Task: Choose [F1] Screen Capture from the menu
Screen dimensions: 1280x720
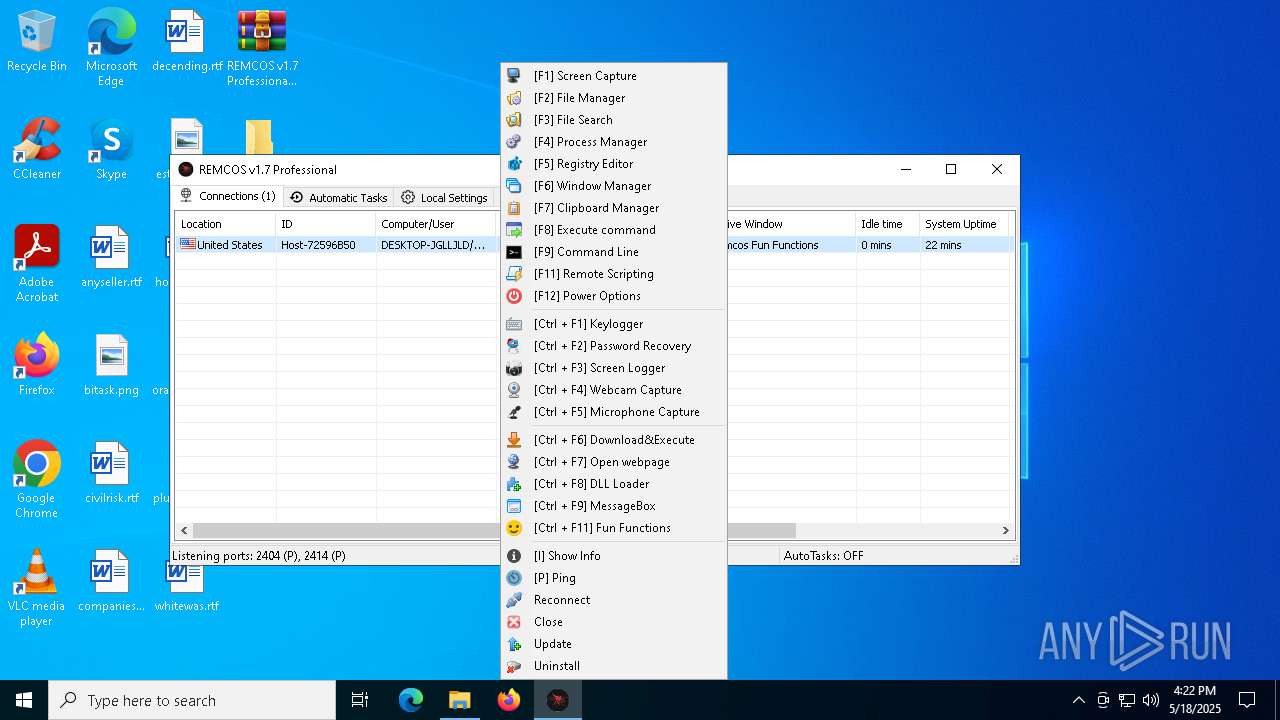Action: click(614, 76)
